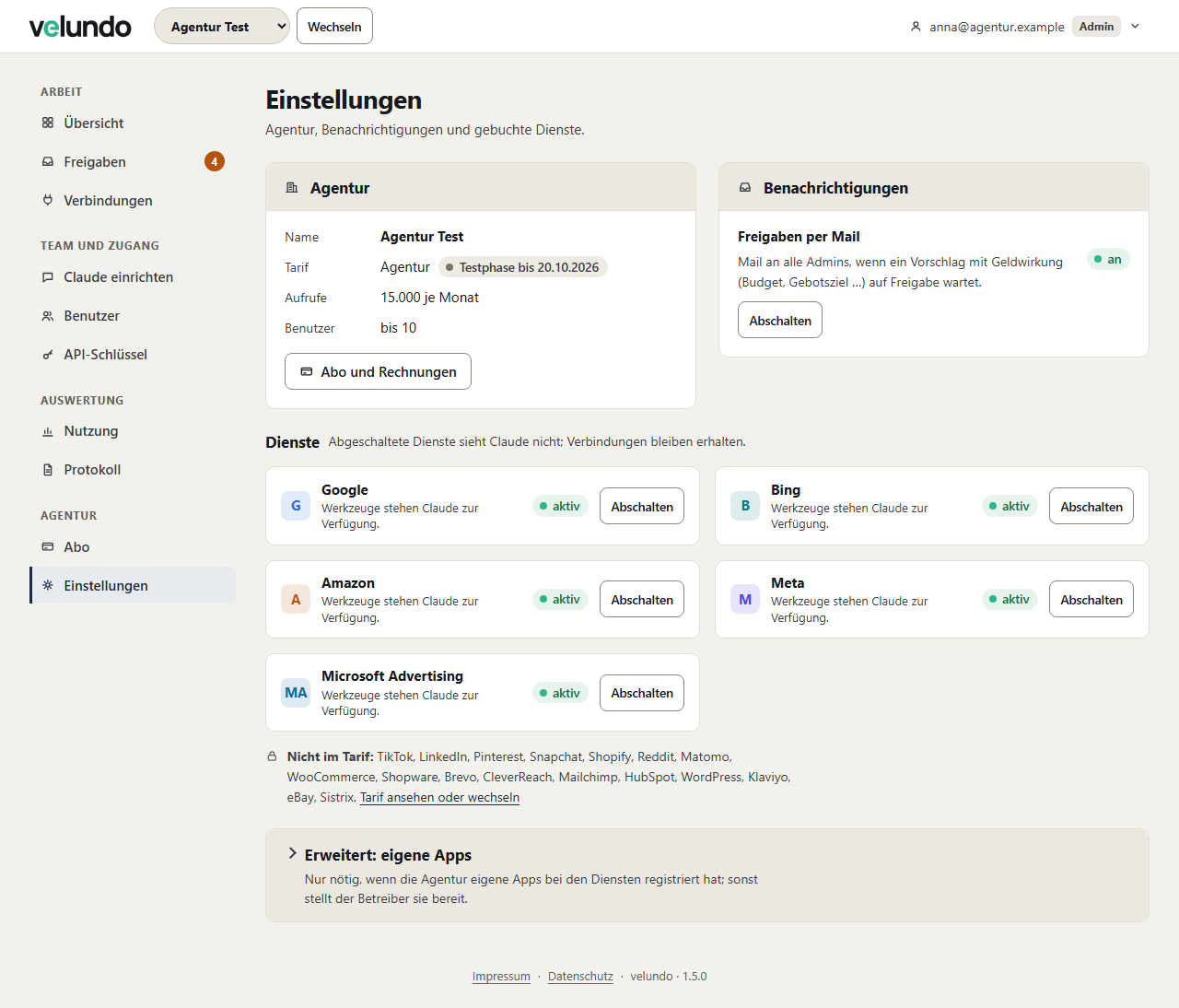The image size is (1179, 1008).
Task: Turn off Freigaben per Mail via Abschalten
Action: tap(780, 321)
